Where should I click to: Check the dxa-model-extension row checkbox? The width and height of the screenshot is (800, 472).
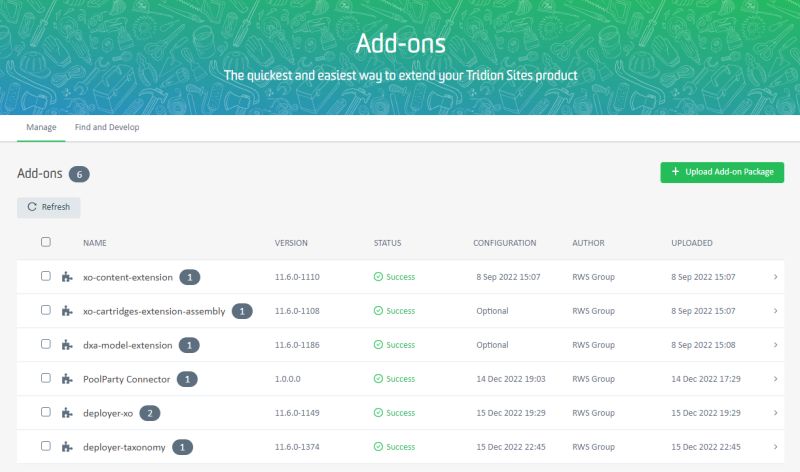pyautogui.click(x=46, y=344)
